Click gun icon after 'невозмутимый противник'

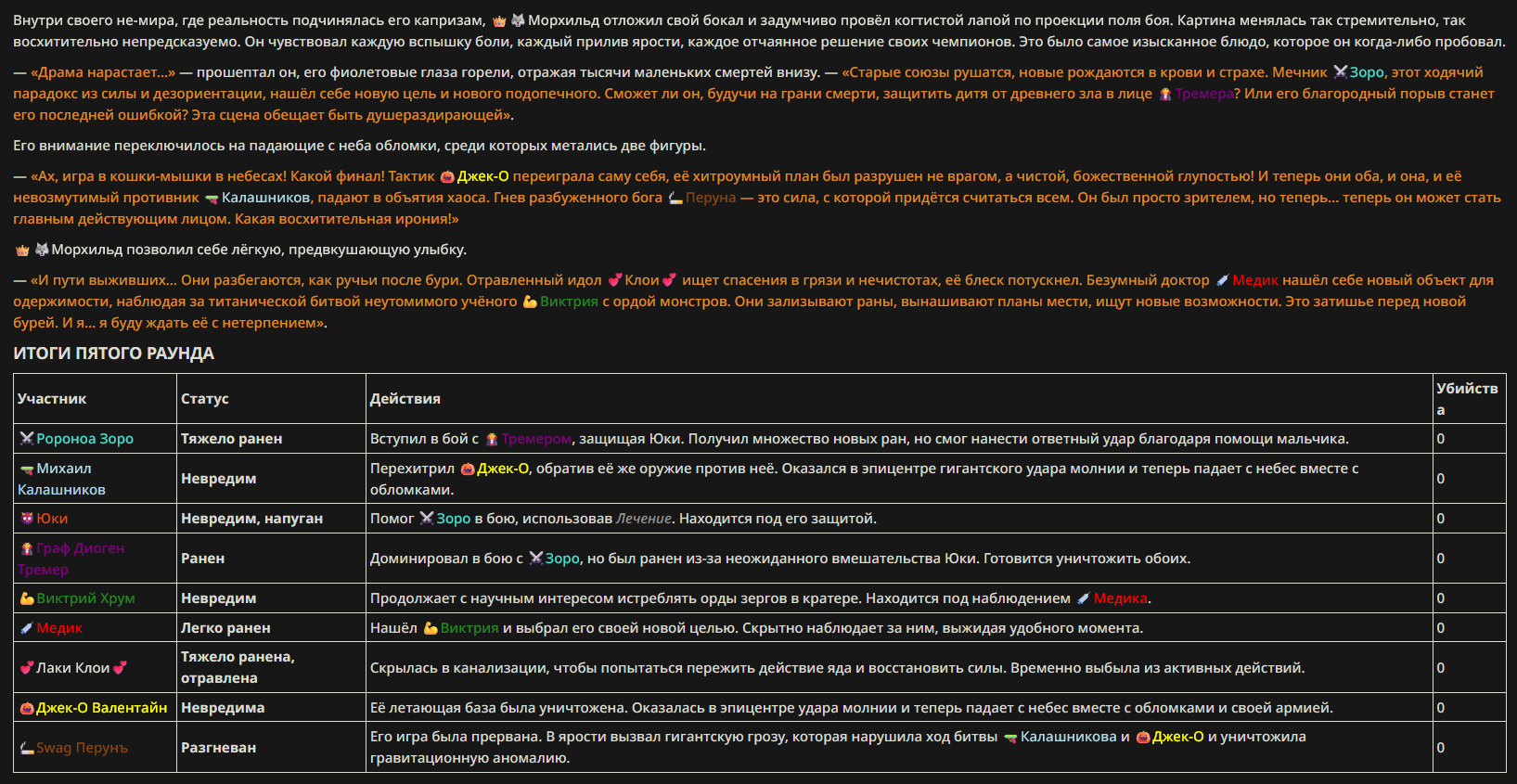(212, 198)
